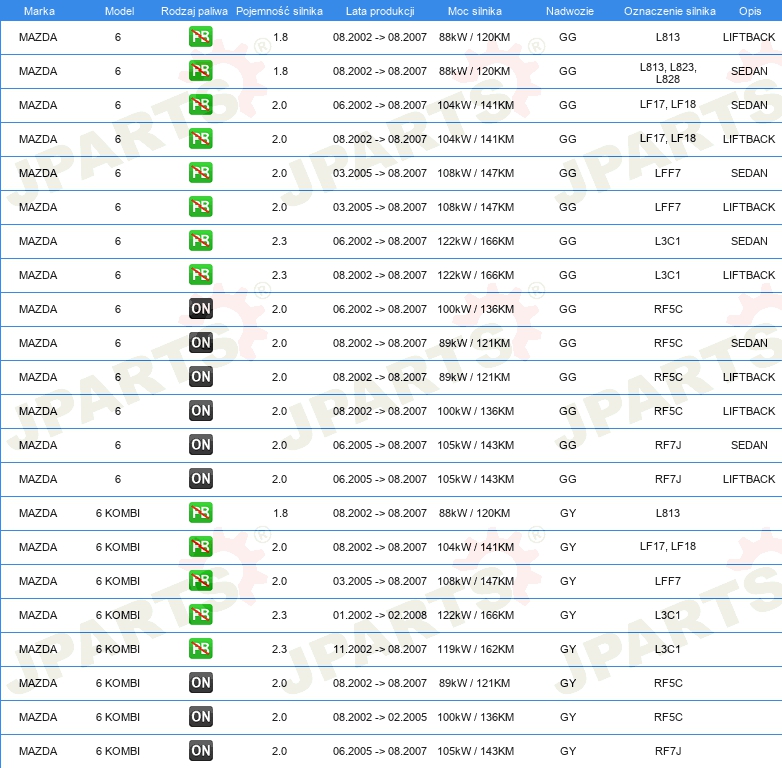Click diesel ON icon in RF7J Liftback row
Screen dimensions: 782x768
pos(200,479)
